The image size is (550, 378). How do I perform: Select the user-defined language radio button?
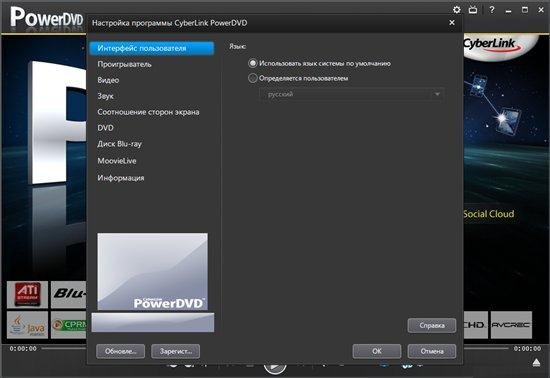253,78
